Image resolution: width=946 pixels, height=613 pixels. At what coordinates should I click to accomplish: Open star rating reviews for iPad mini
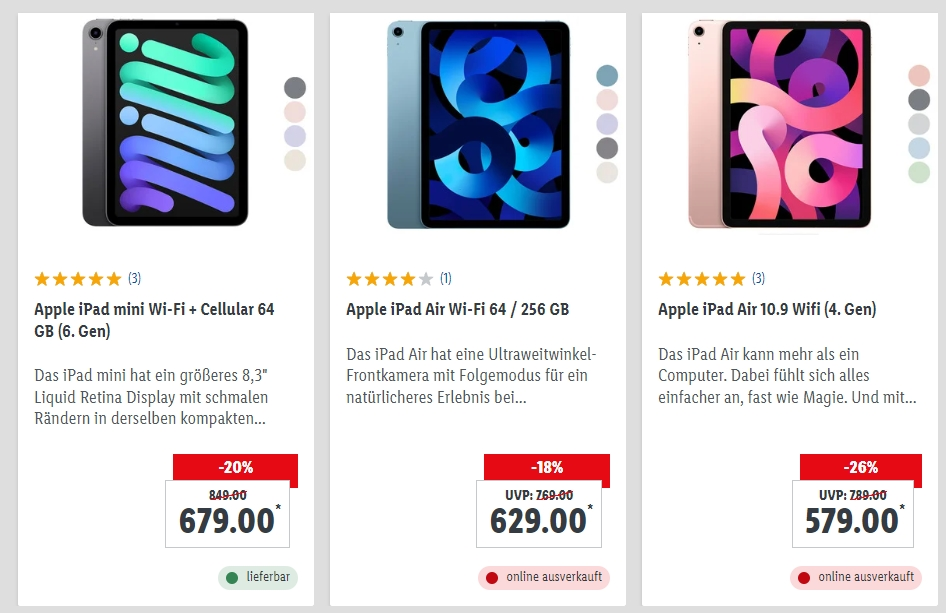coord(87,279)
